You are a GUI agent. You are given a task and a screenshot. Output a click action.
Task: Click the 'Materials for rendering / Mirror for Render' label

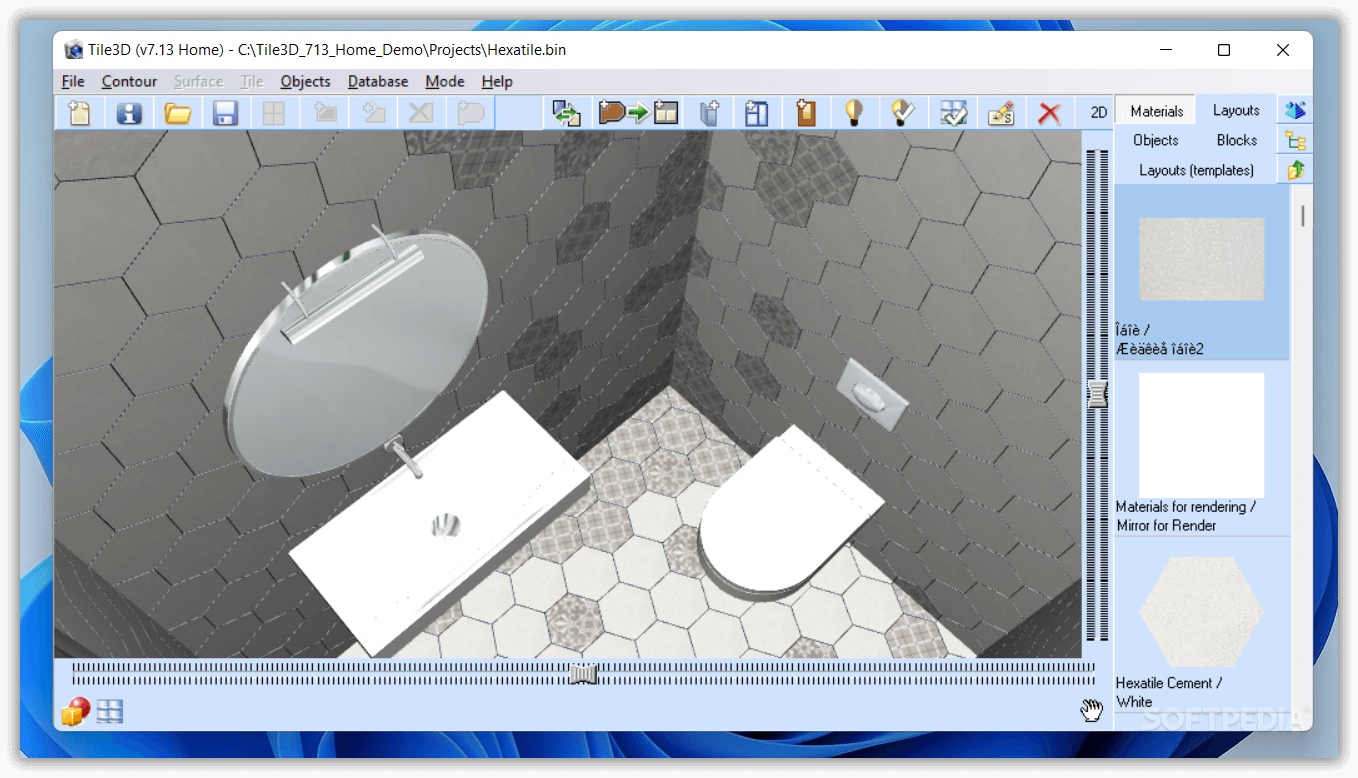coord(1186,516)
